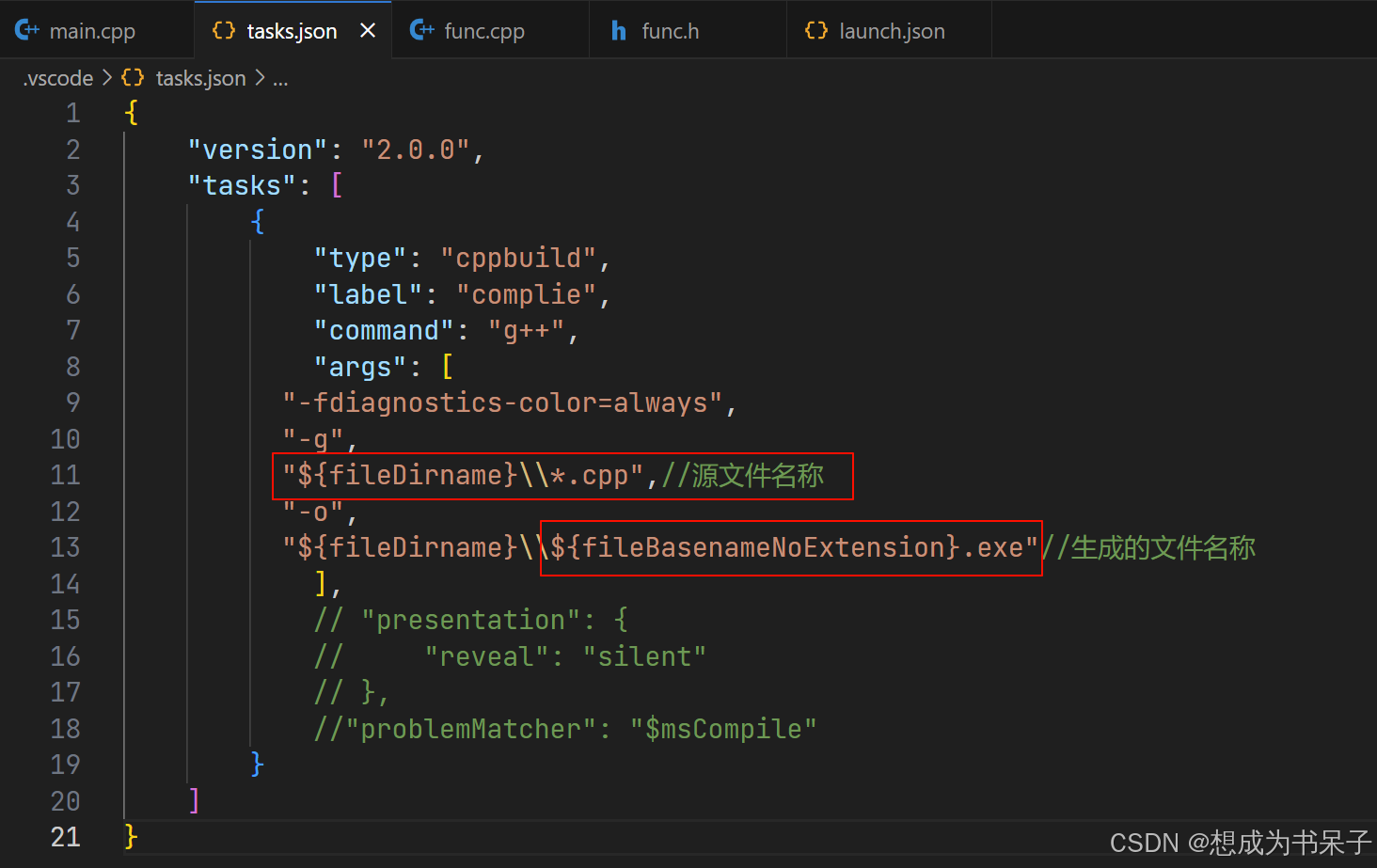Switch to the main.cpp tab
The height and width of the screenshot is (868, 1377).
[94, 29]
